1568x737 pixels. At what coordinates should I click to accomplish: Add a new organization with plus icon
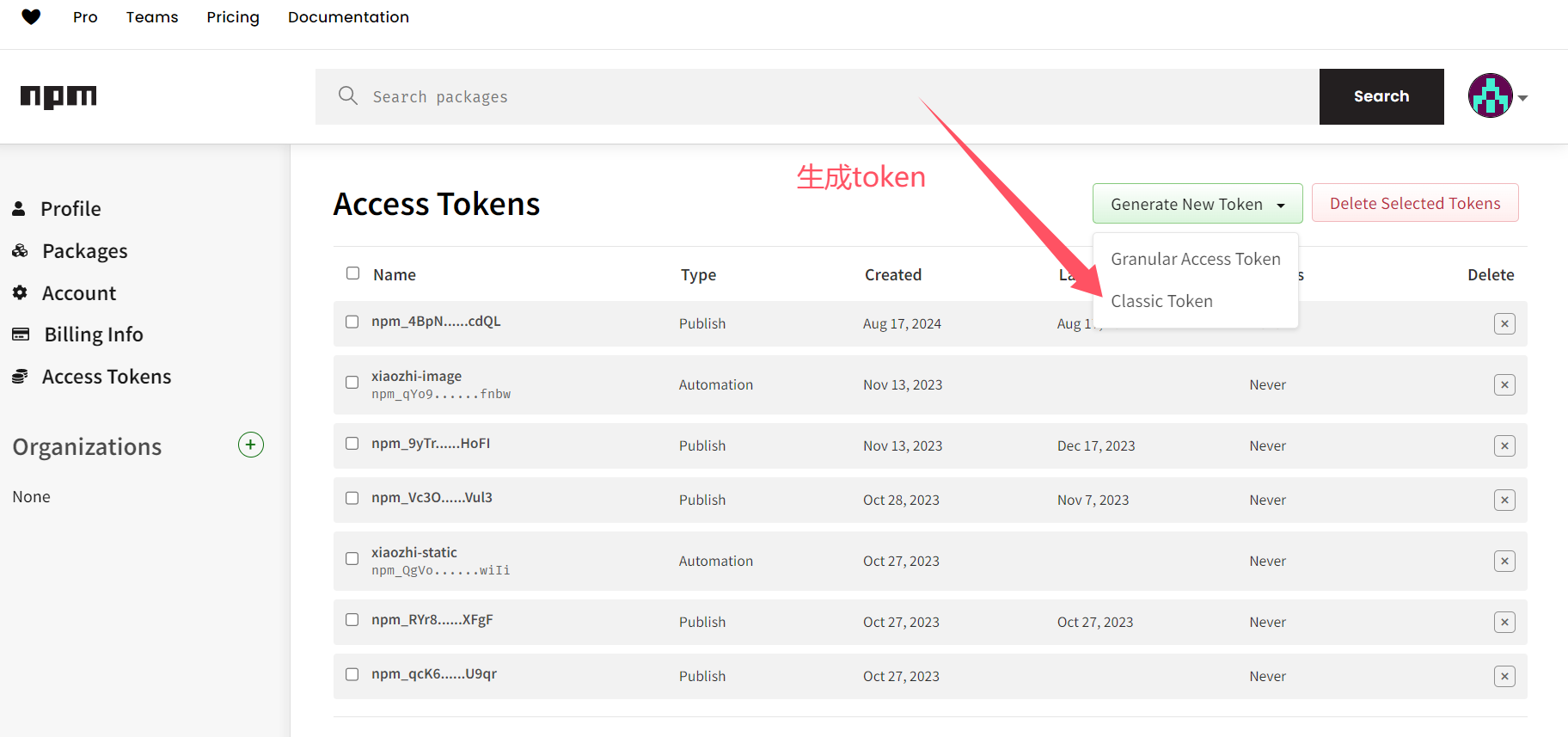click(x=250, y=445)
